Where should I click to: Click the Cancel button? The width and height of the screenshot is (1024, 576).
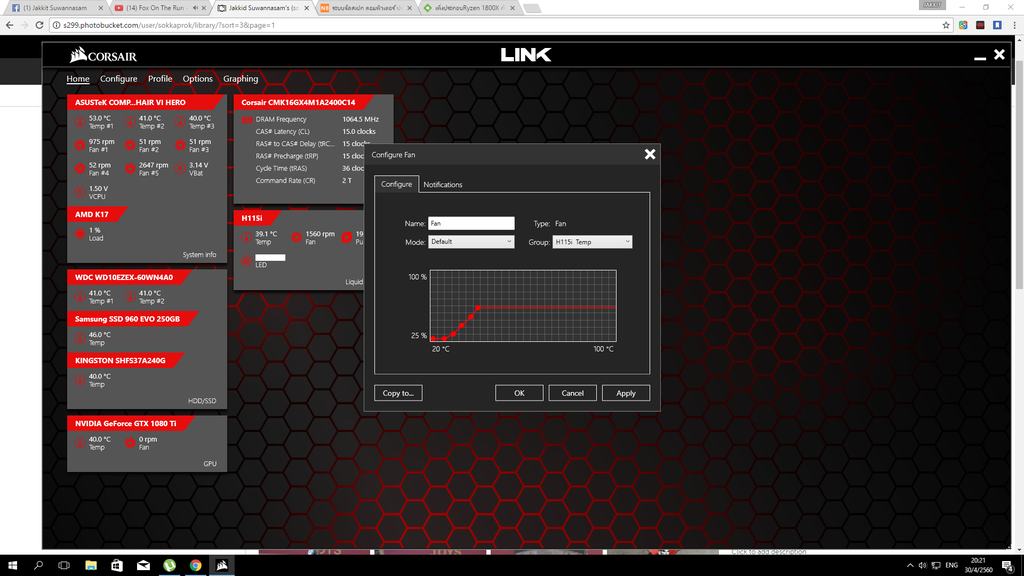coord(573,393)
